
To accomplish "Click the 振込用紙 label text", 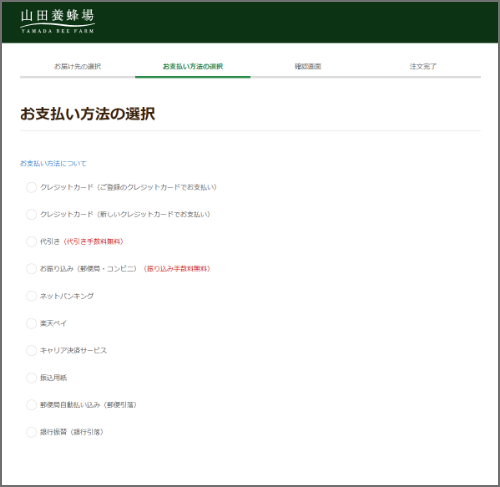I will coord(53,378).
